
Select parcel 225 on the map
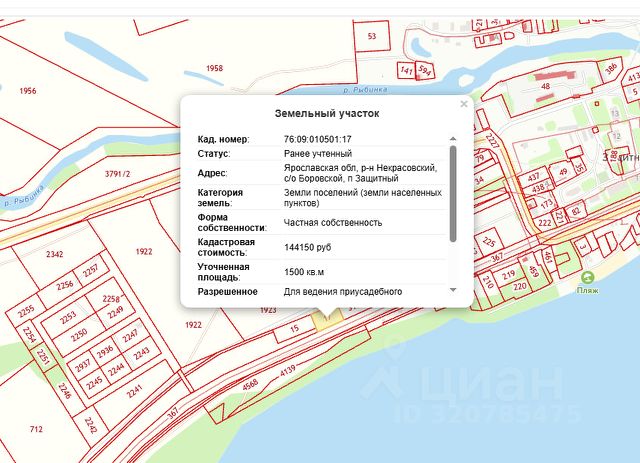489,242
